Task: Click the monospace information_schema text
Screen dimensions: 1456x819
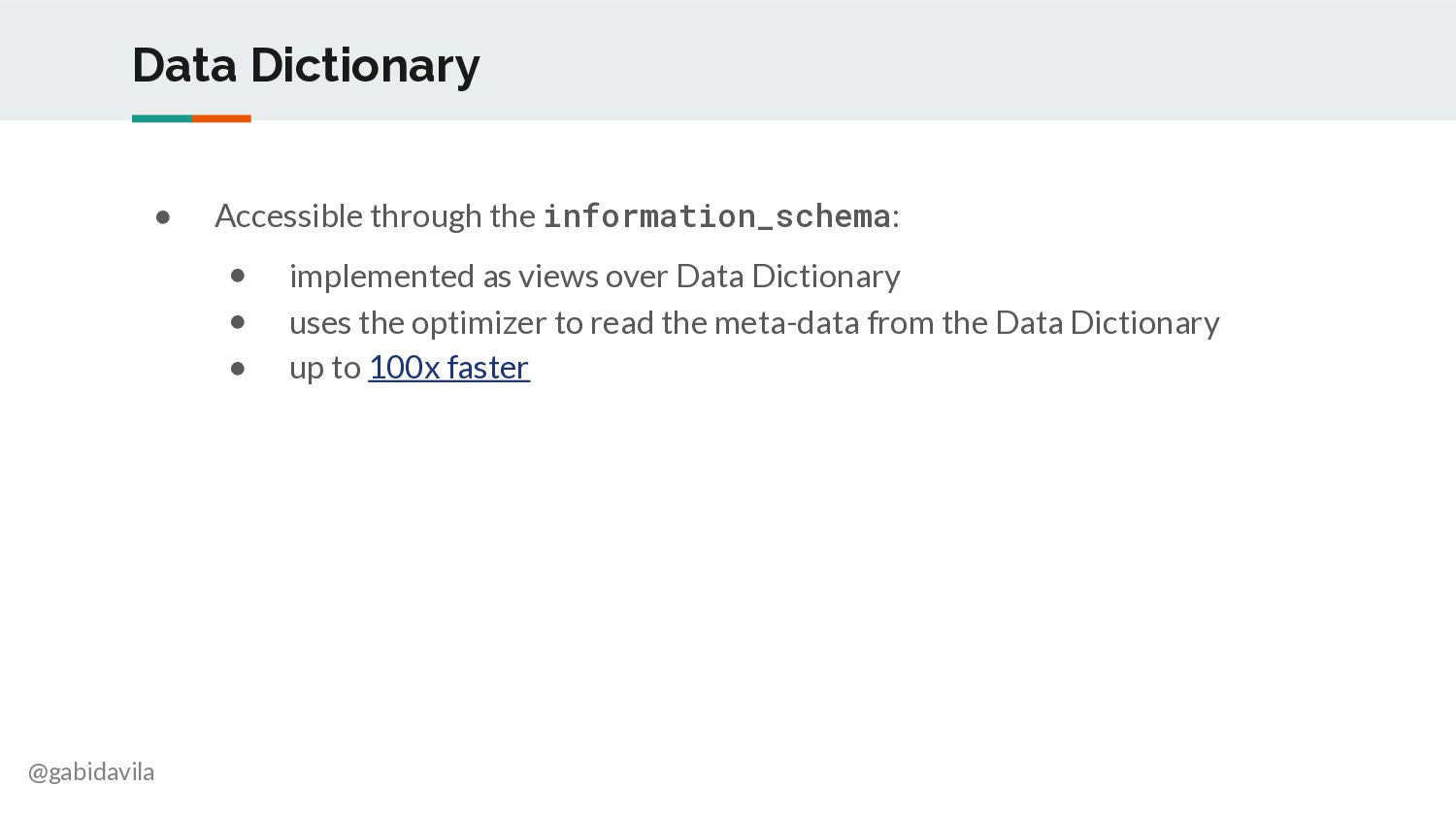Action: click(x=716, y=216)
